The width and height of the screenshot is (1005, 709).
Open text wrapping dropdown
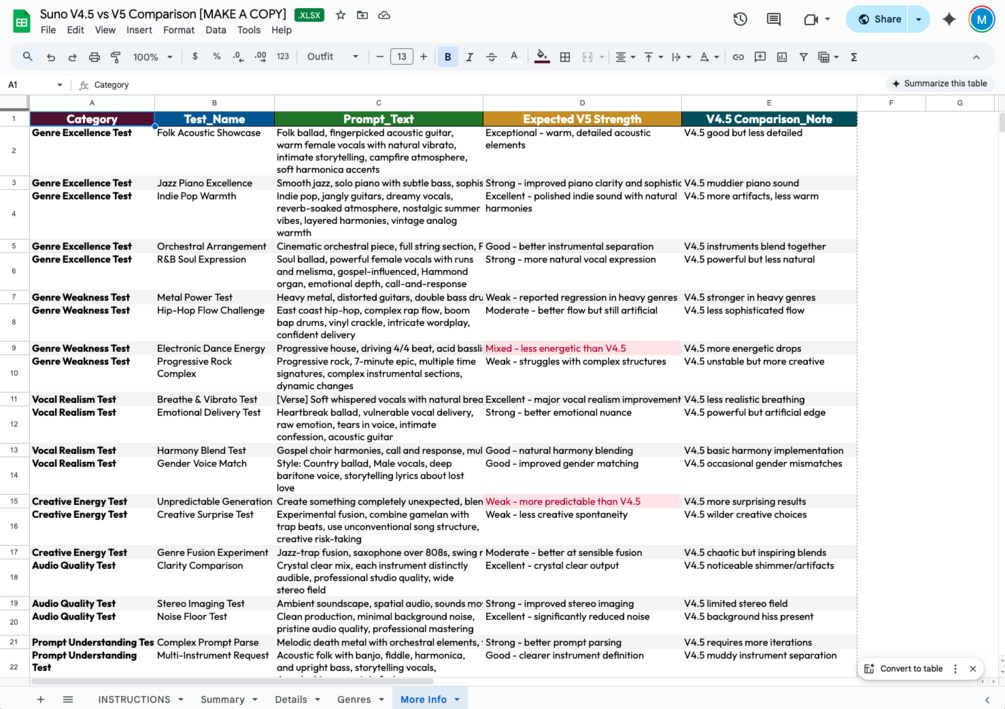[681, 57]
